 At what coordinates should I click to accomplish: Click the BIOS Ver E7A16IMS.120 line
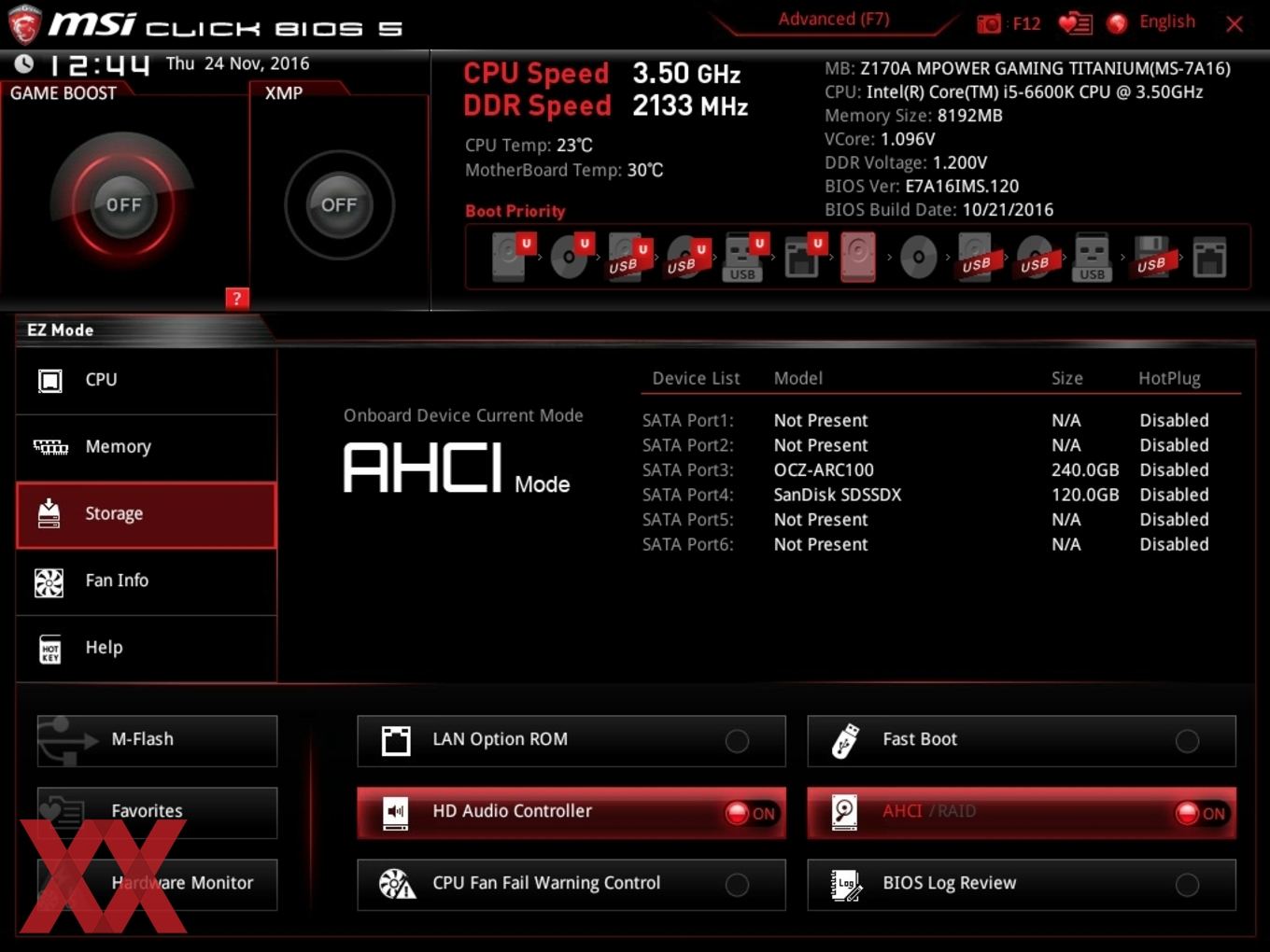[922, 187]
